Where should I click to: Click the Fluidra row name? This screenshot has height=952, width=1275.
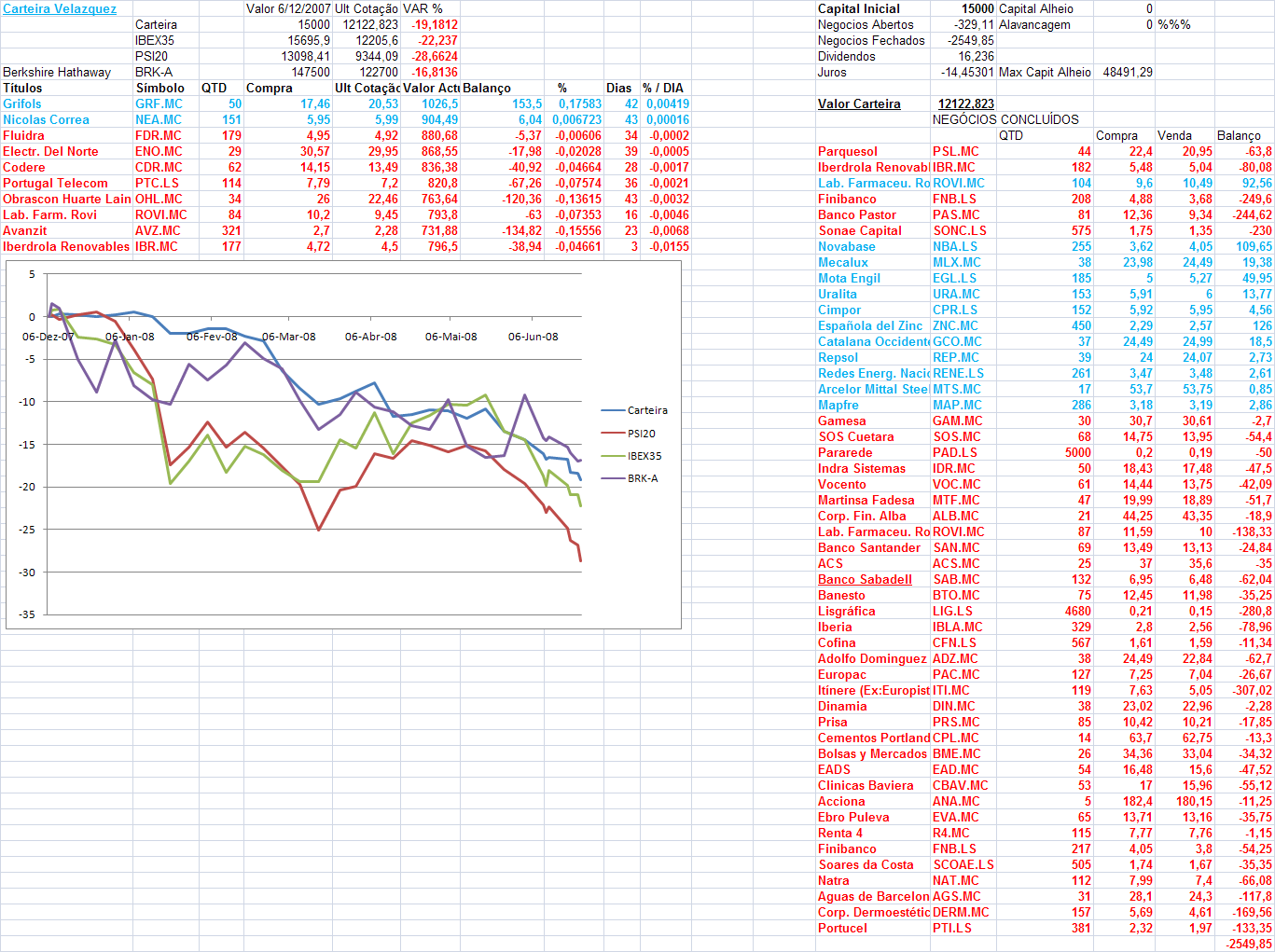tap(23, 136)
